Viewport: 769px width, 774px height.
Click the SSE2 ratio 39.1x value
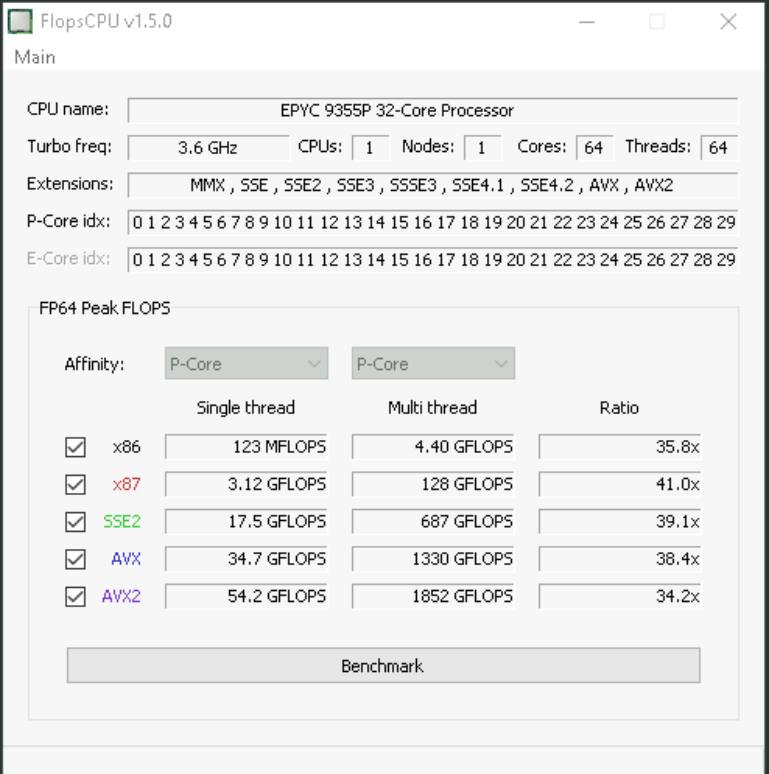tap(620, 522)
